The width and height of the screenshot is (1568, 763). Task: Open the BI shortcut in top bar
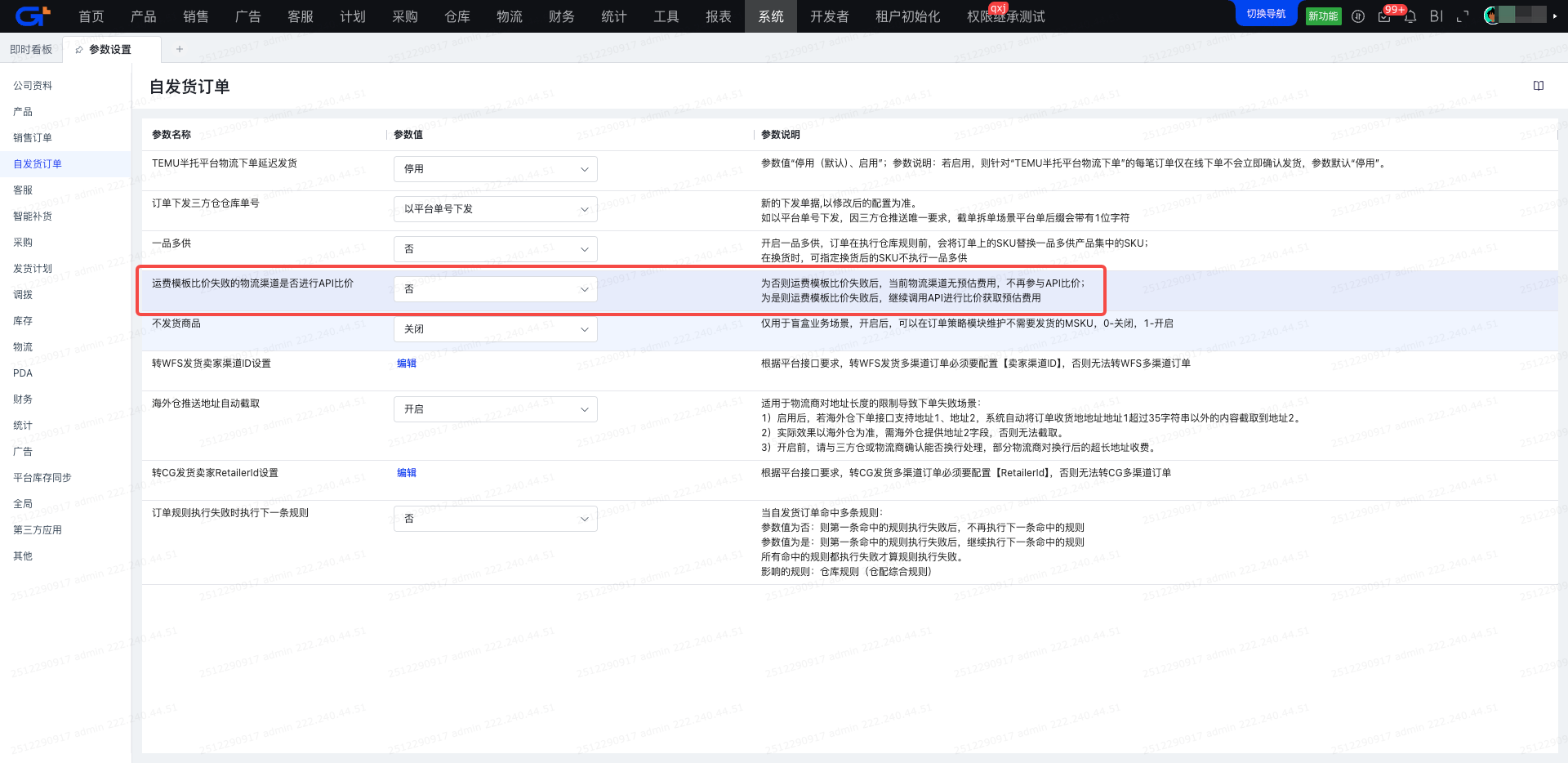click(1437, 16)
